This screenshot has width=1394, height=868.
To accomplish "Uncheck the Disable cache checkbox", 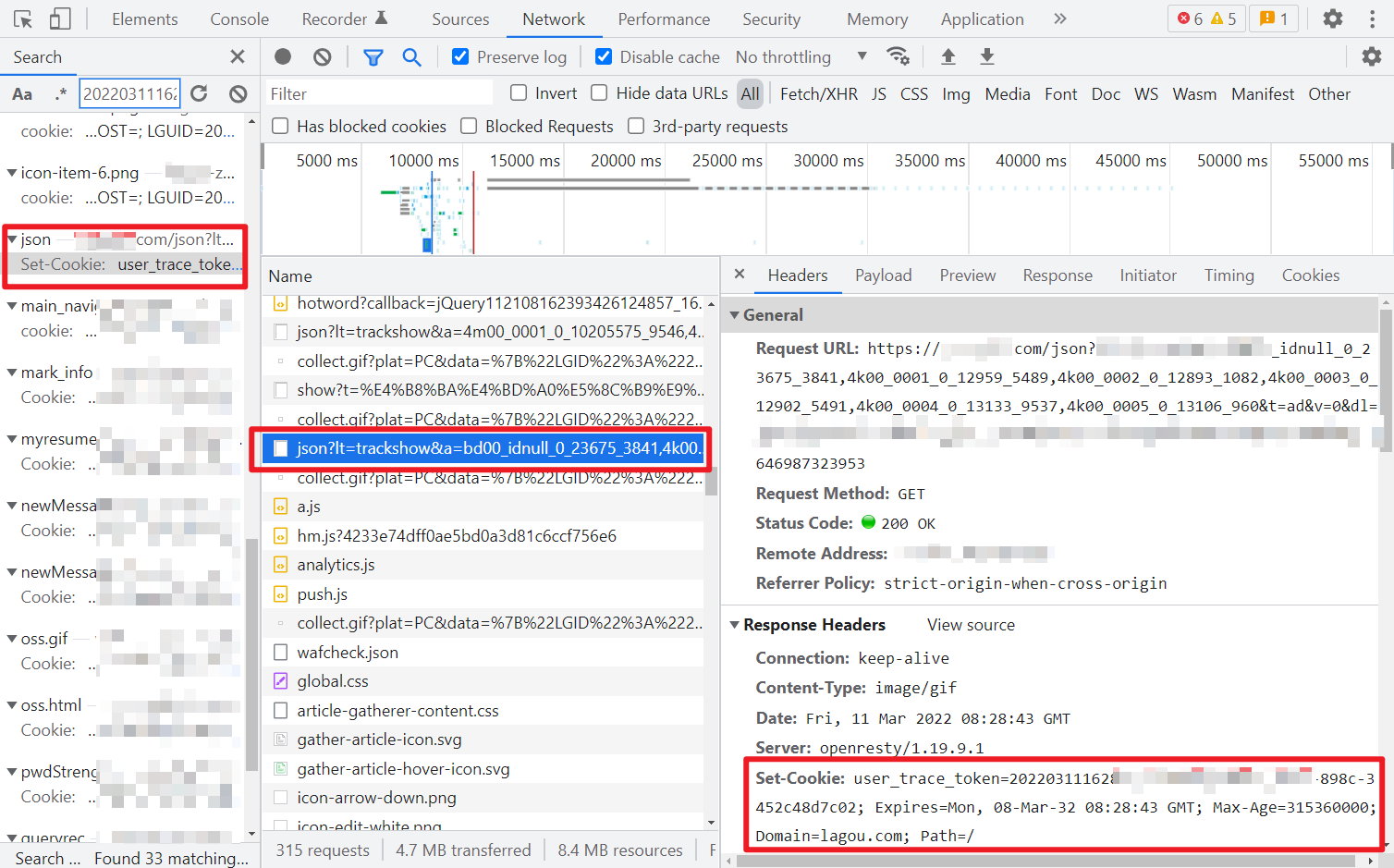I will point(604,56).
